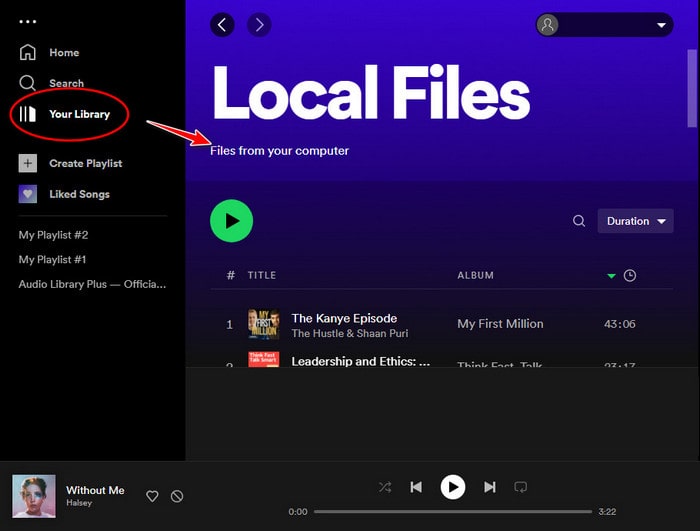Expand the user profile menu
The height and width of the screenshot is (531, 700).
coord(604,25)
